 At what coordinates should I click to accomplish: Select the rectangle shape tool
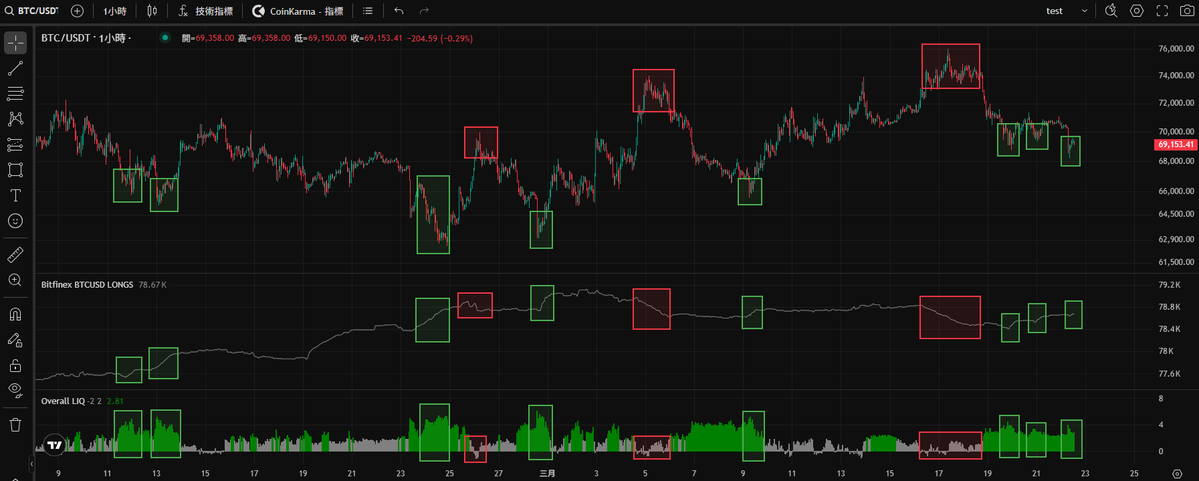[15, 169]
